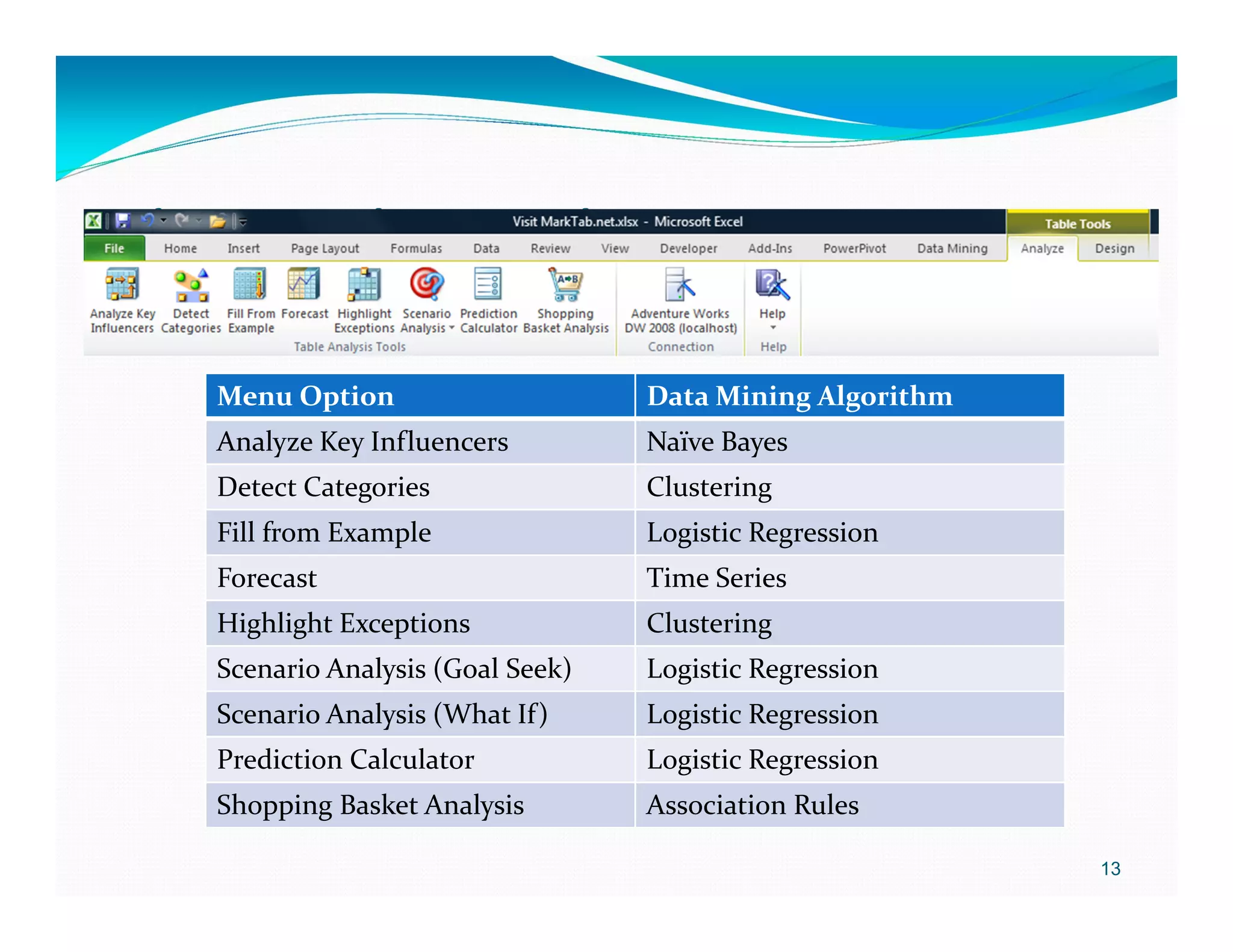Viewport: 1233px width, 952px height.
Task: Open the PowerPivot tab
Action: (854, 249)
